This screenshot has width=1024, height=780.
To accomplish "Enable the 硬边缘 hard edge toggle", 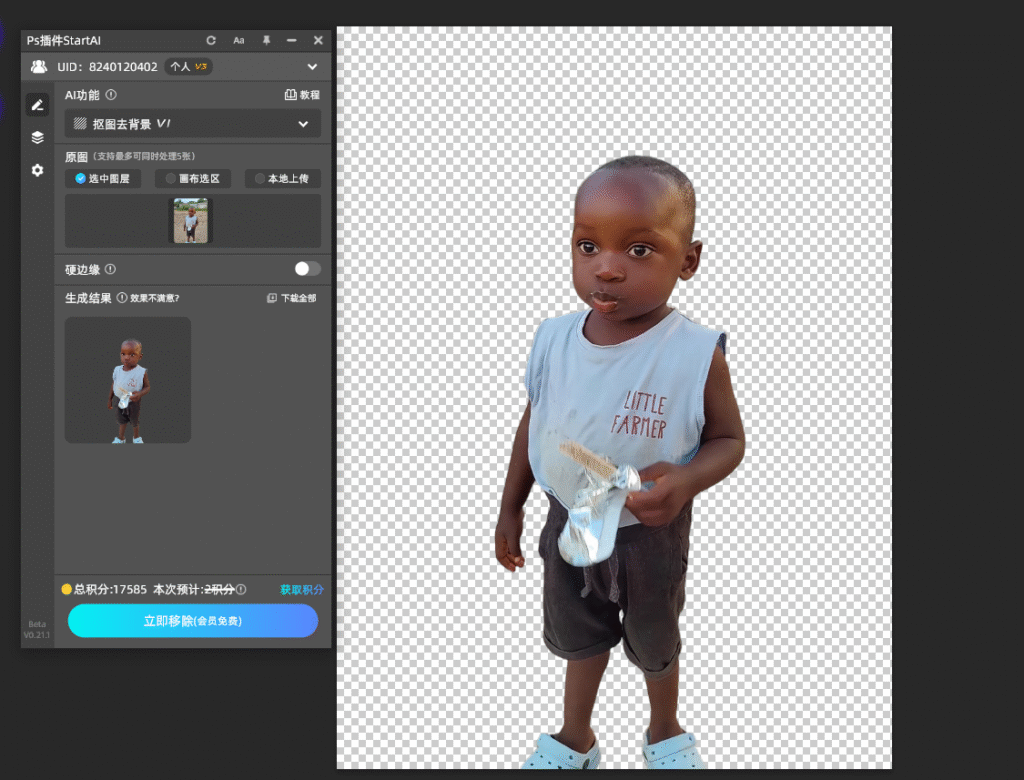I will 307,269.
